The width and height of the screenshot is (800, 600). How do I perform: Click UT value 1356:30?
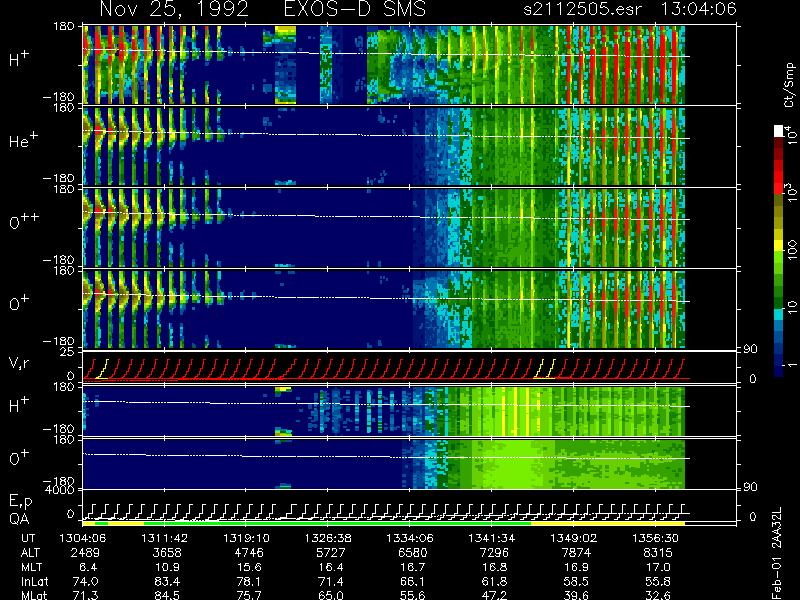coord(656,538)
